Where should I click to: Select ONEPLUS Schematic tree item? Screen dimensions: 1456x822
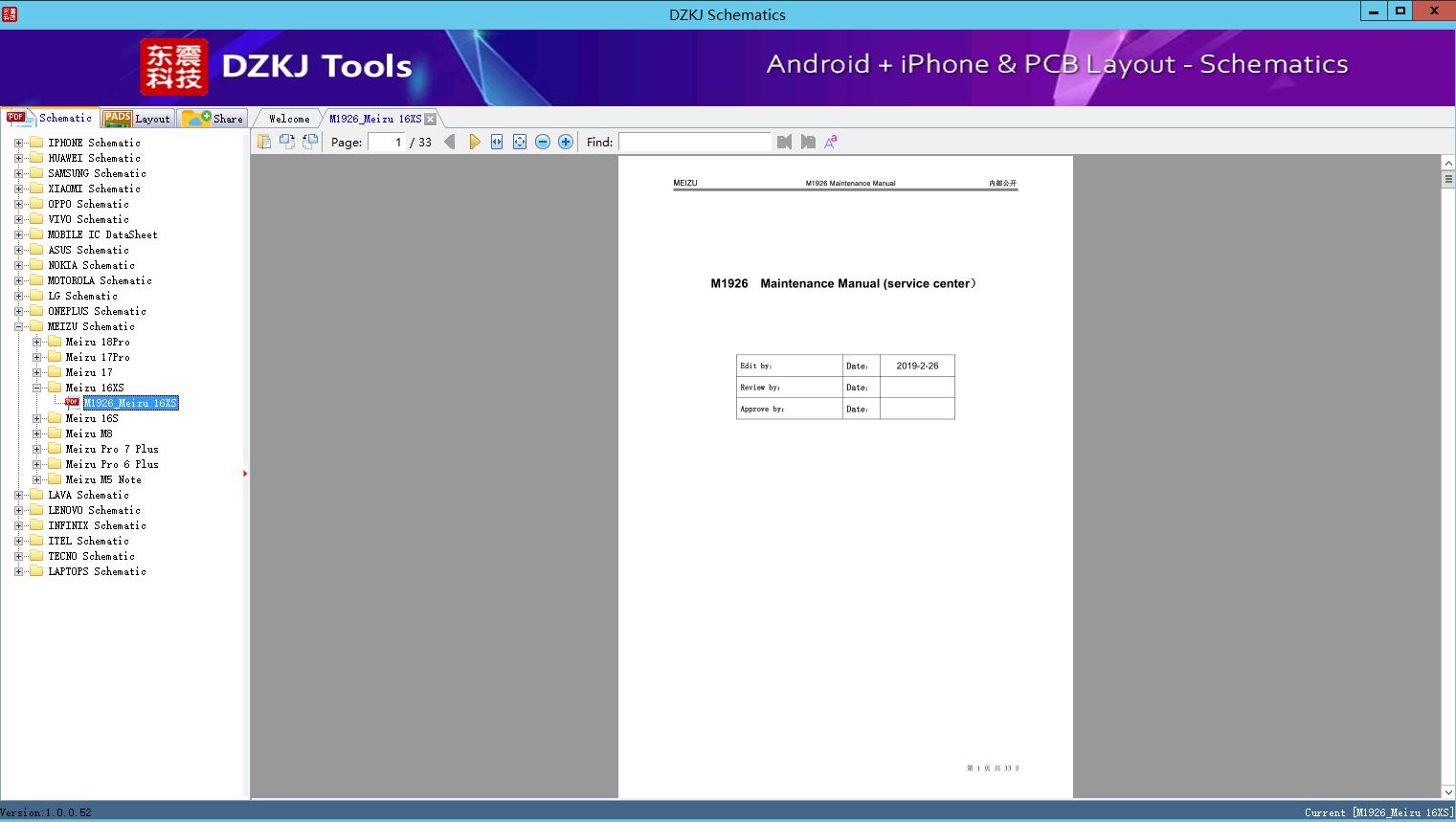(x=97, y=311)
